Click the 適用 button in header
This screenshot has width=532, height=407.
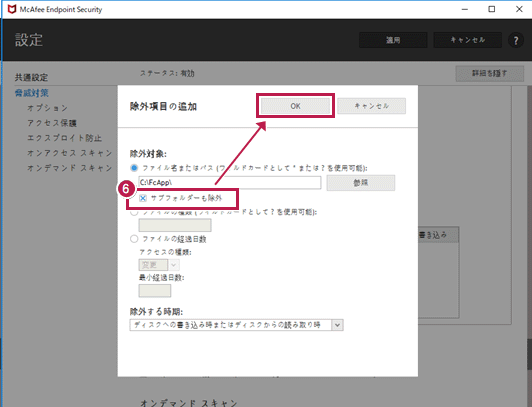click(x=393, y=40)
